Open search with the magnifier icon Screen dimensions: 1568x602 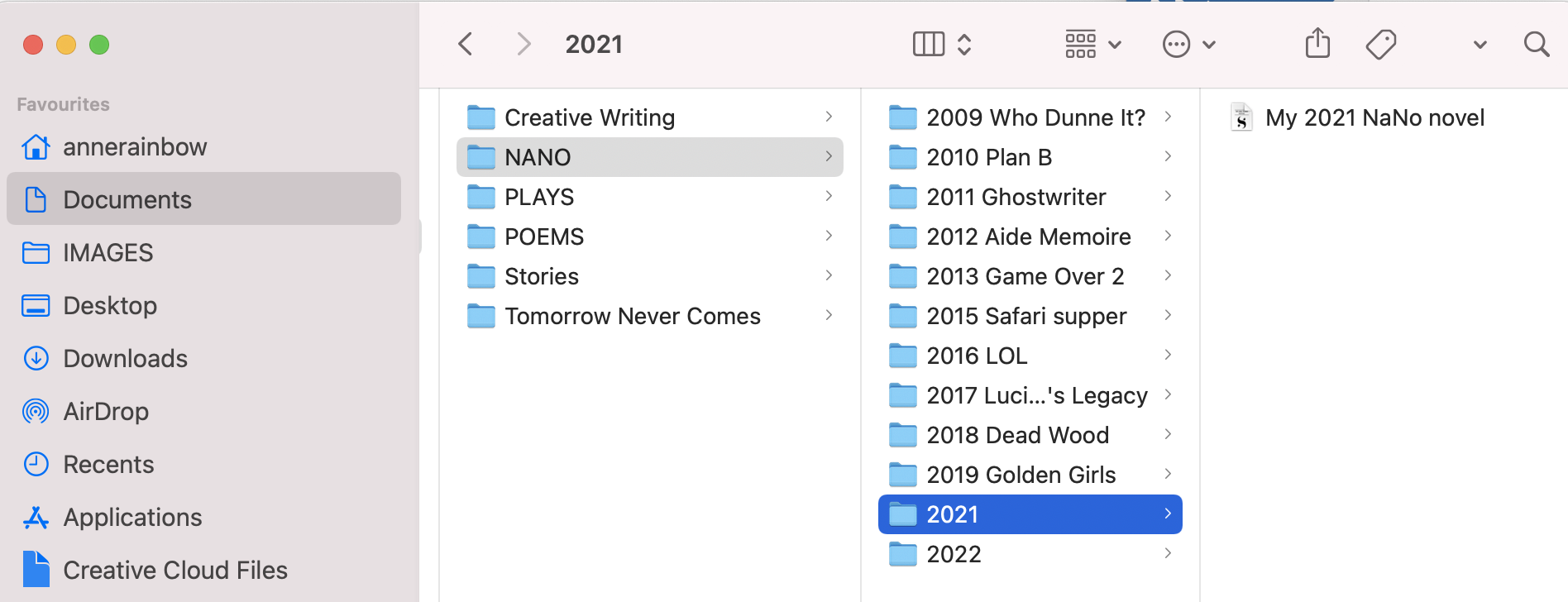(1536, 44)
